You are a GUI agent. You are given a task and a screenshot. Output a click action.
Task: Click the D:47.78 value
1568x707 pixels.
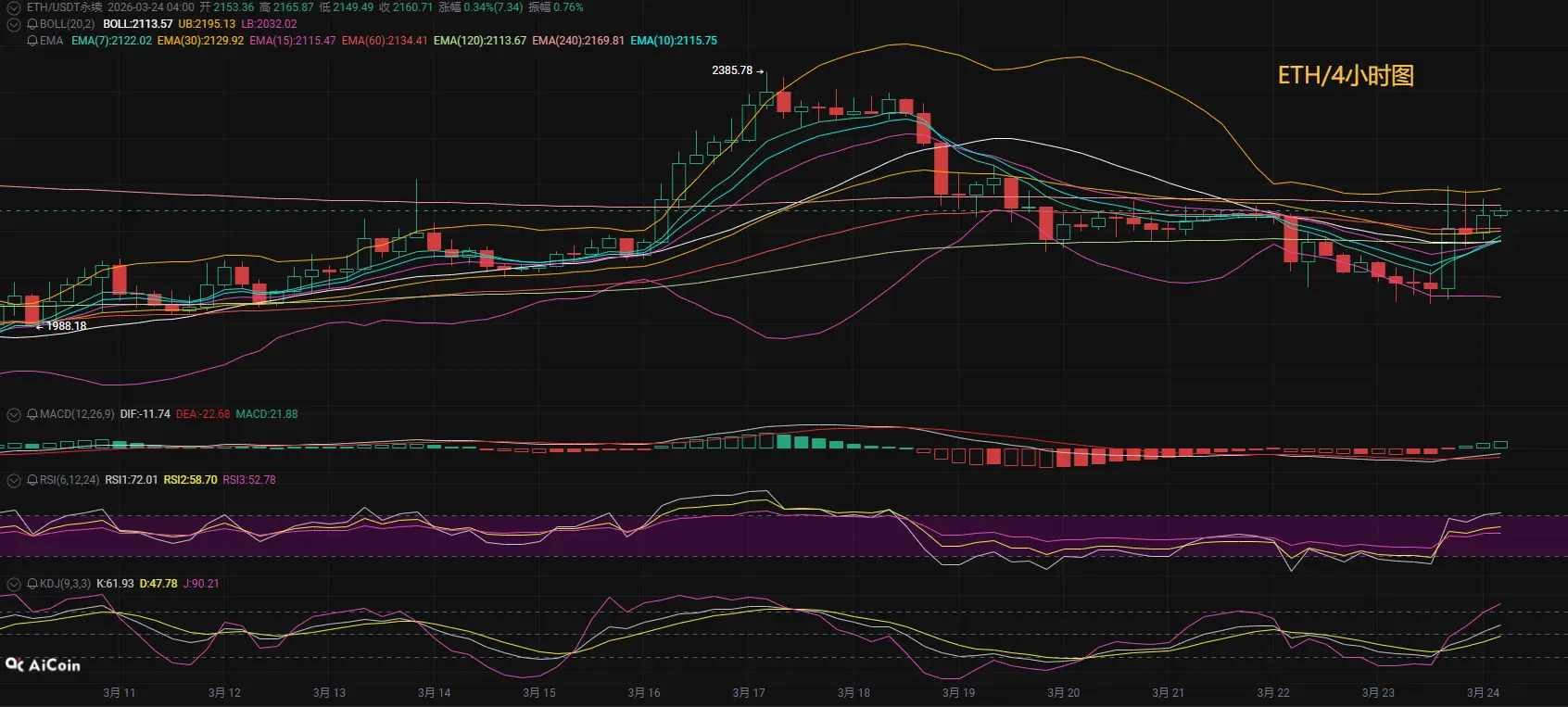pyautogui.click(x=158, y=584)
